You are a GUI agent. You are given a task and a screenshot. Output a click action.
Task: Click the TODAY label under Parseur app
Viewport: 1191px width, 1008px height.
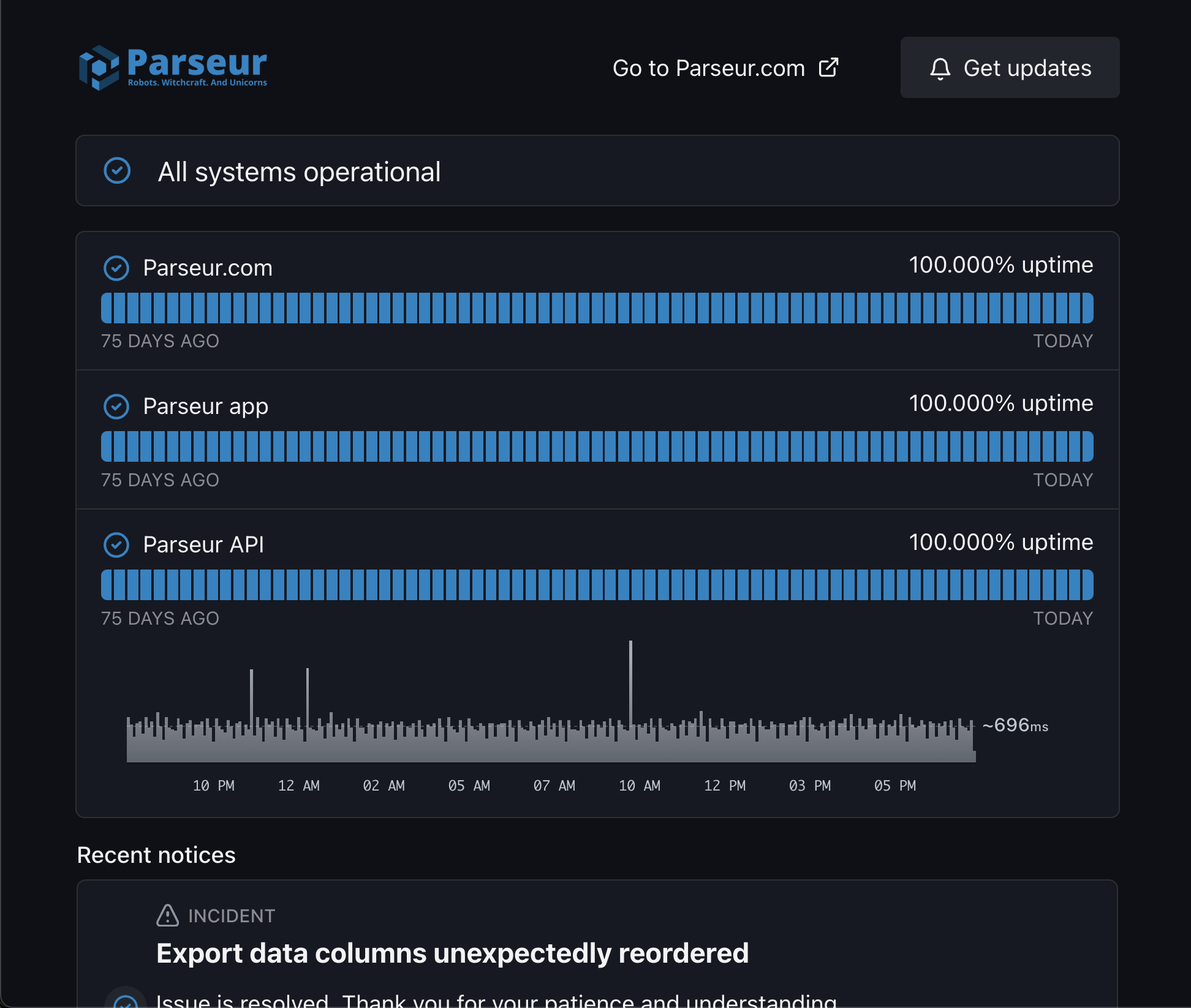(1063, 480)
